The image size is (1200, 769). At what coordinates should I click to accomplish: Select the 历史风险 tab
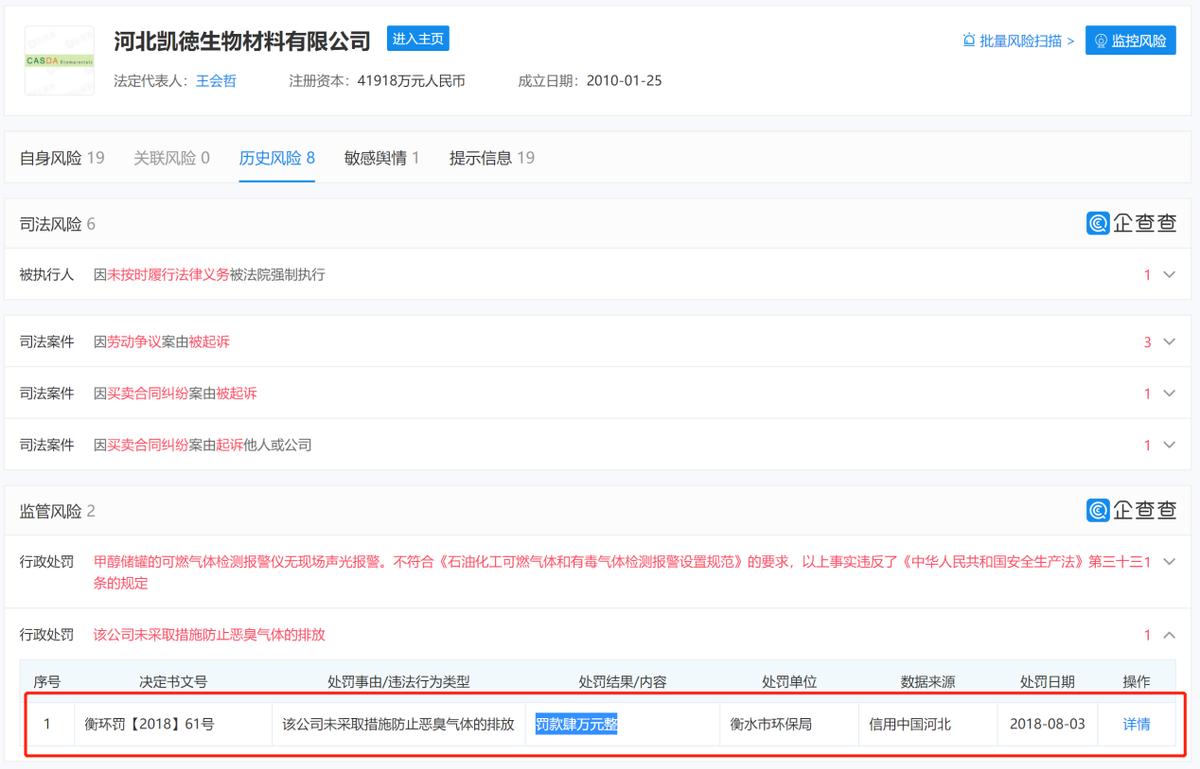(277, 158)
